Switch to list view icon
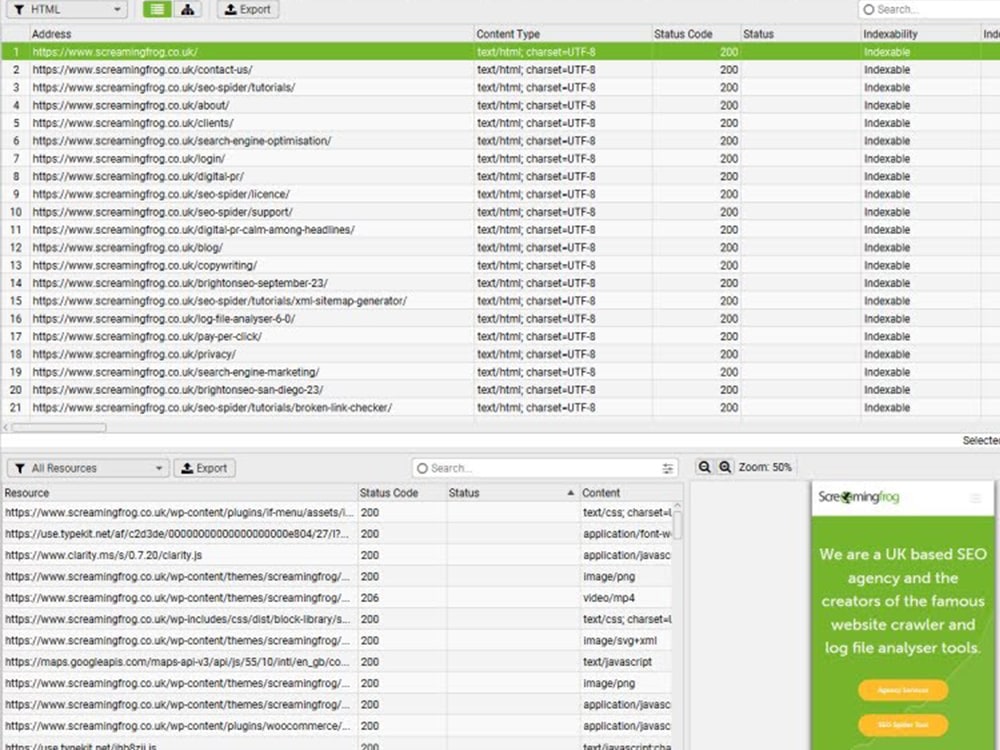 [x=157, y=10]
